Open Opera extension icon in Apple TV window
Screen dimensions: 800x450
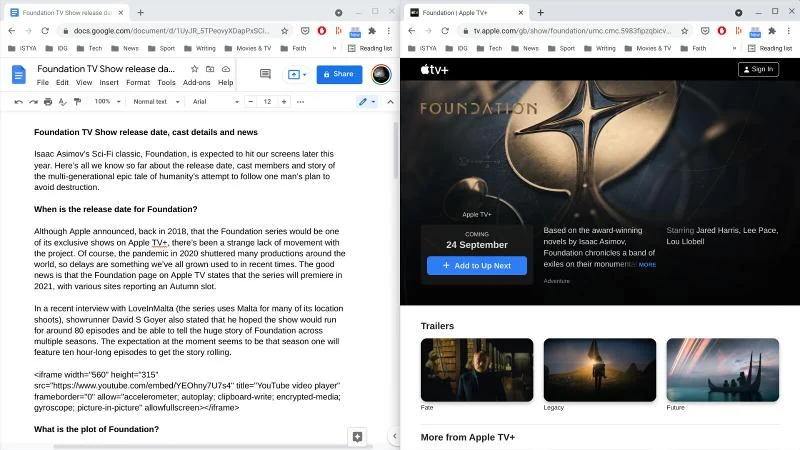[x=721, y=31]
